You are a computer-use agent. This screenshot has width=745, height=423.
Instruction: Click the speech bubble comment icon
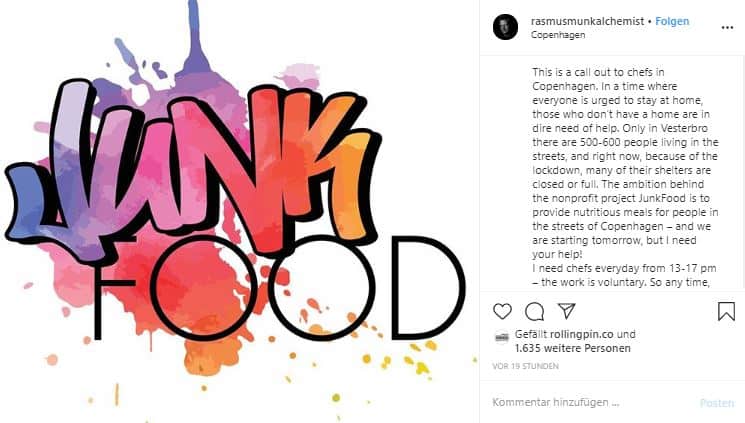click(535, 311)
